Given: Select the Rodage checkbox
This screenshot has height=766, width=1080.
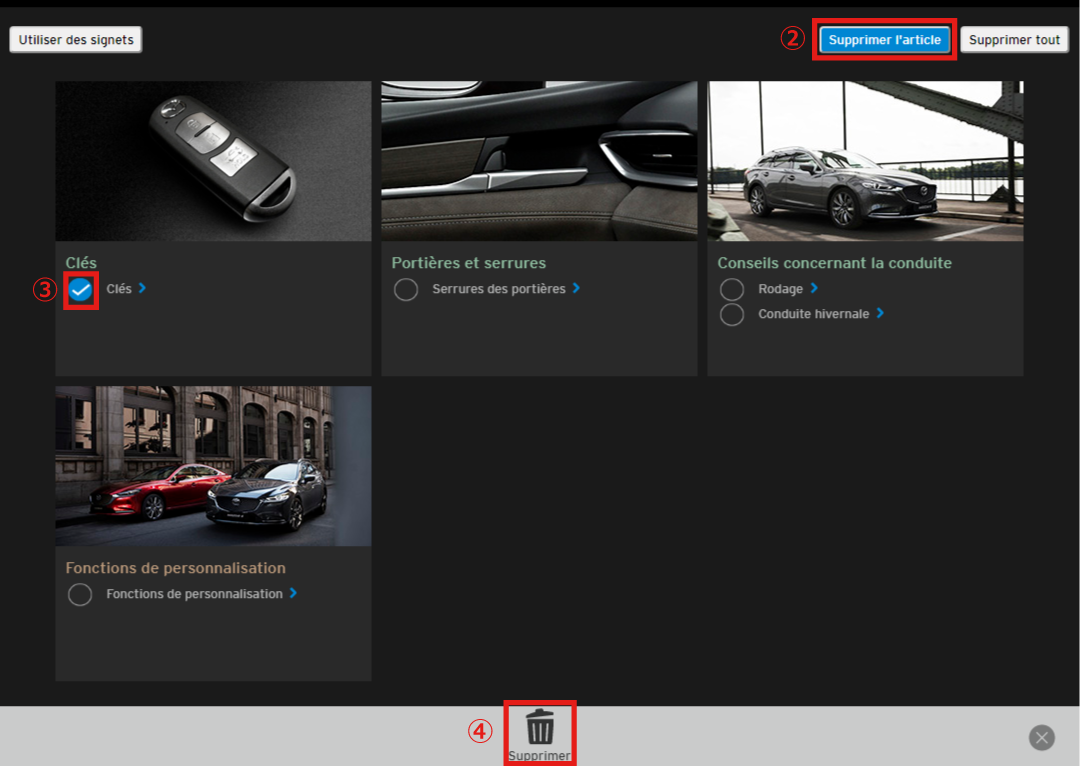Looking at the screenshot, I should [732, 290].
